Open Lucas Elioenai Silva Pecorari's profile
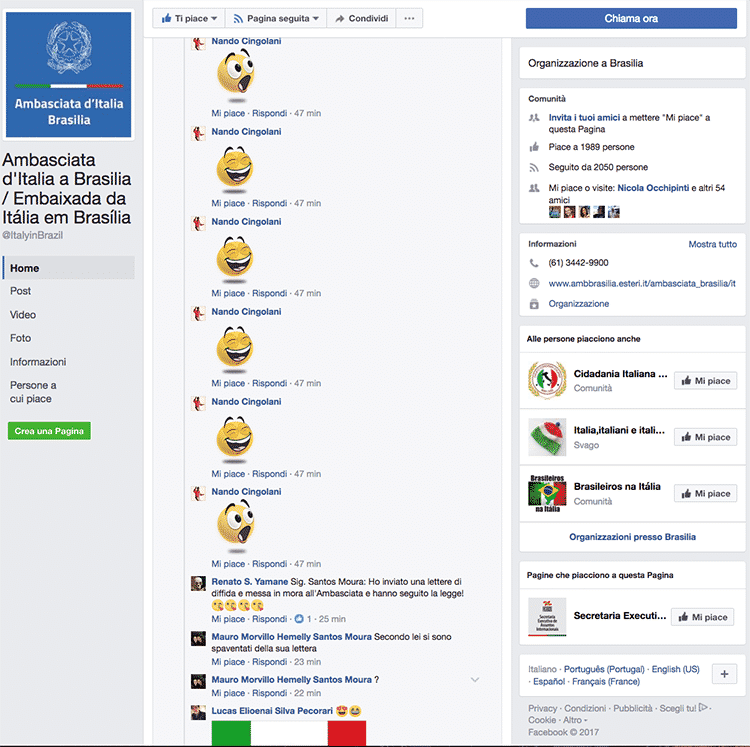This screenshot has width=750, height=747. [272, 711]
